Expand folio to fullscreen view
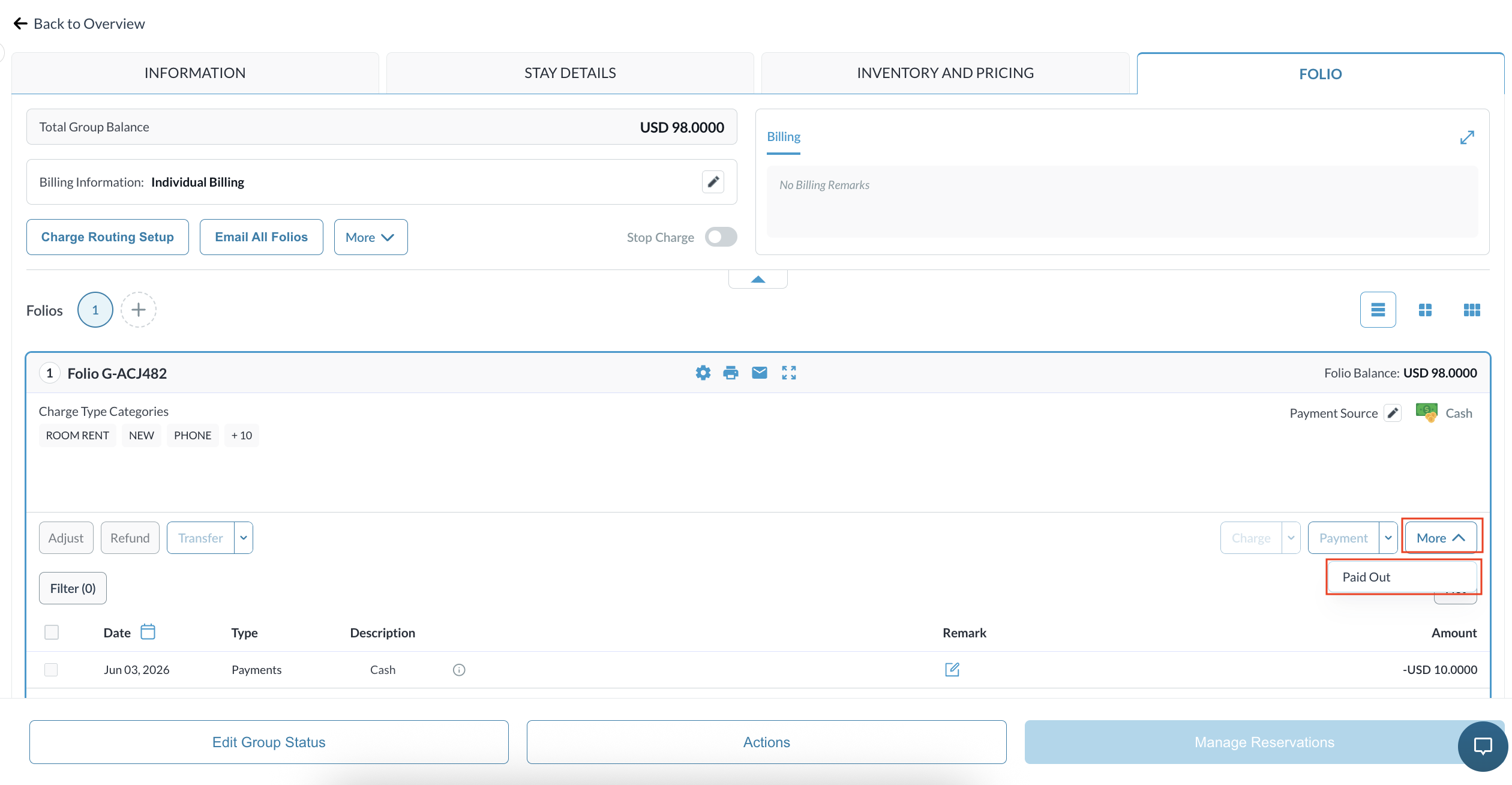The height and width of the screenshot is (785, 1512). (x=788, y=373)
